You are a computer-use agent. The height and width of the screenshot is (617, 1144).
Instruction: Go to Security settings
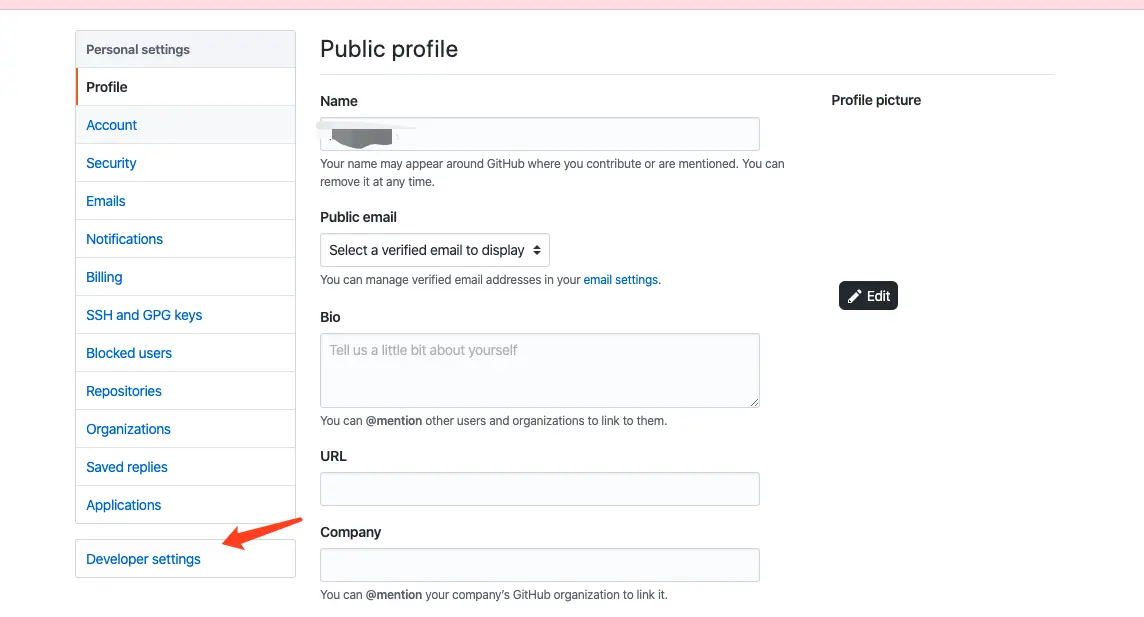click(111, 163)
